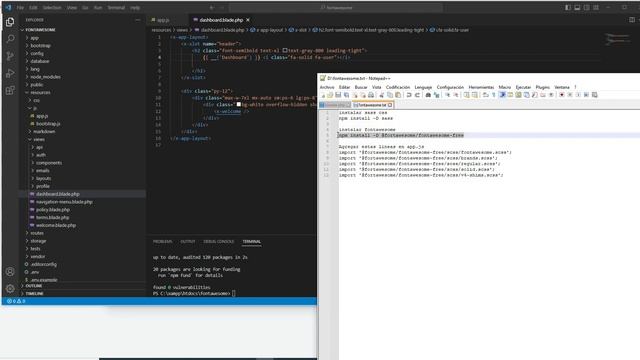This screenshot has height=360, width=640.
Task: Open the Explorer view in VS Code
Action: (10, 22)
